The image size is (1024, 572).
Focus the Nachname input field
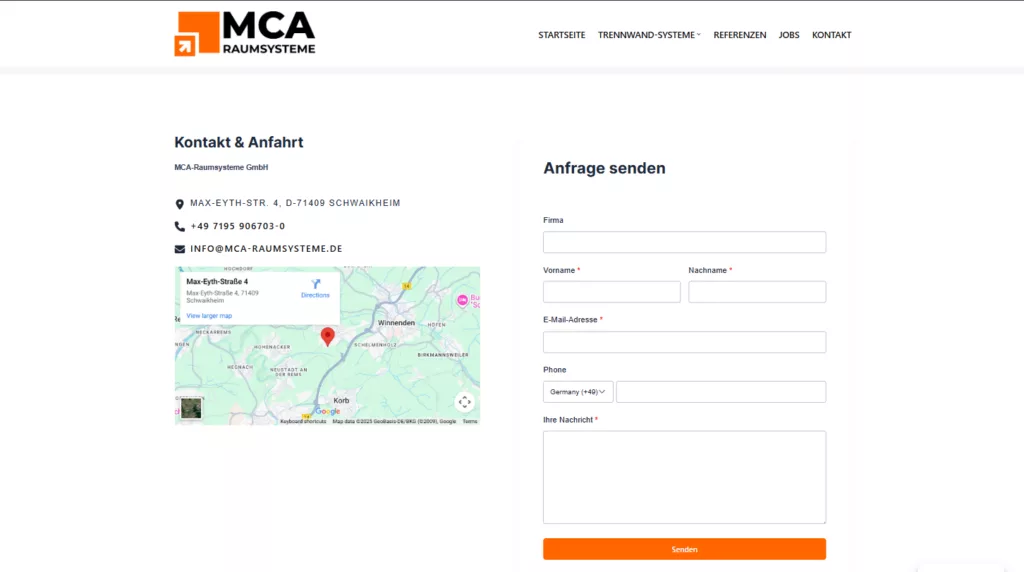point(757,292)
